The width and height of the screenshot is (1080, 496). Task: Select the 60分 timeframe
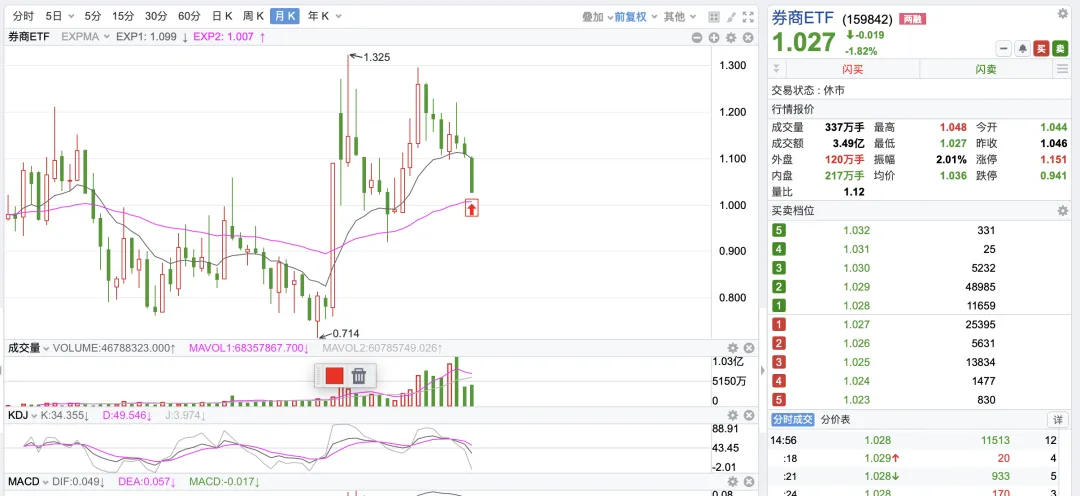[189, 17]
